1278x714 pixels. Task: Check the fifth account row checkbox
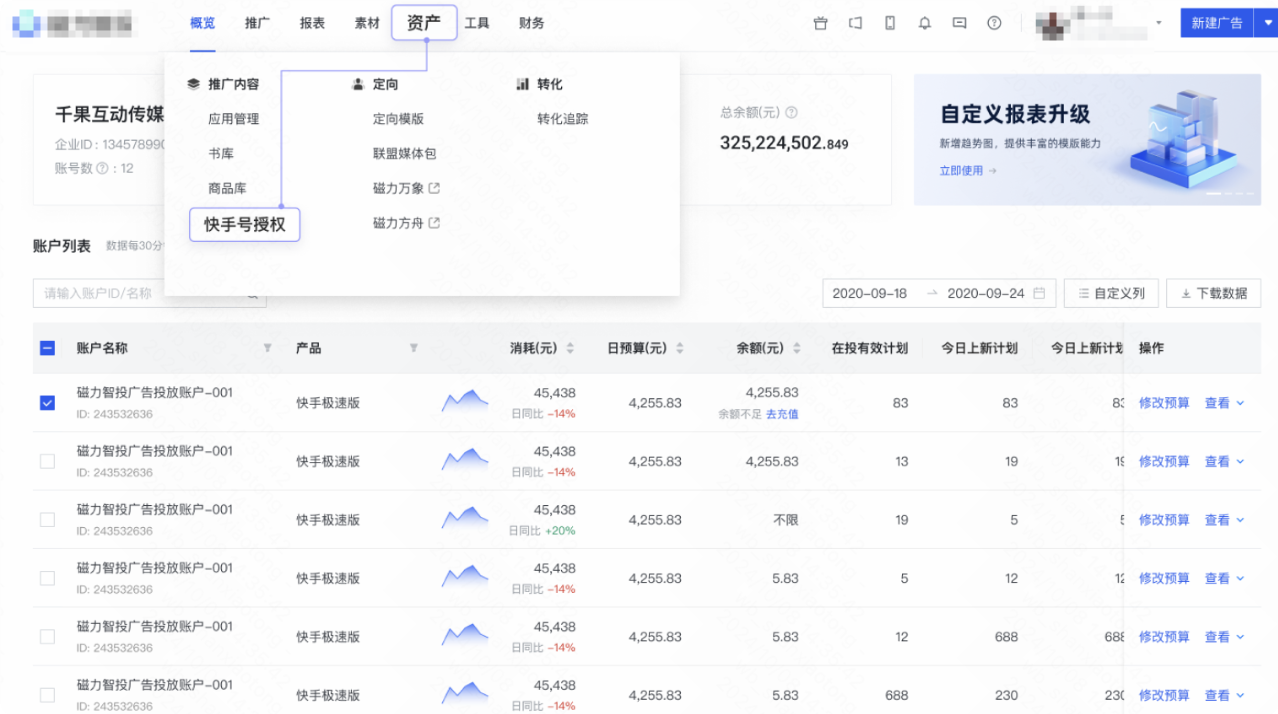pos(47,637)
